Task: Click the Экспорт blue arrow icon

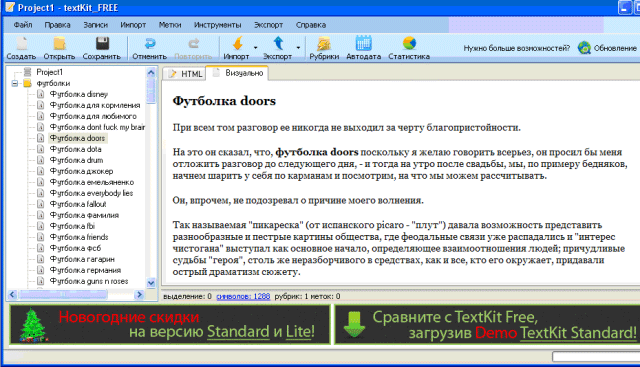Action: tap(278, 43)
